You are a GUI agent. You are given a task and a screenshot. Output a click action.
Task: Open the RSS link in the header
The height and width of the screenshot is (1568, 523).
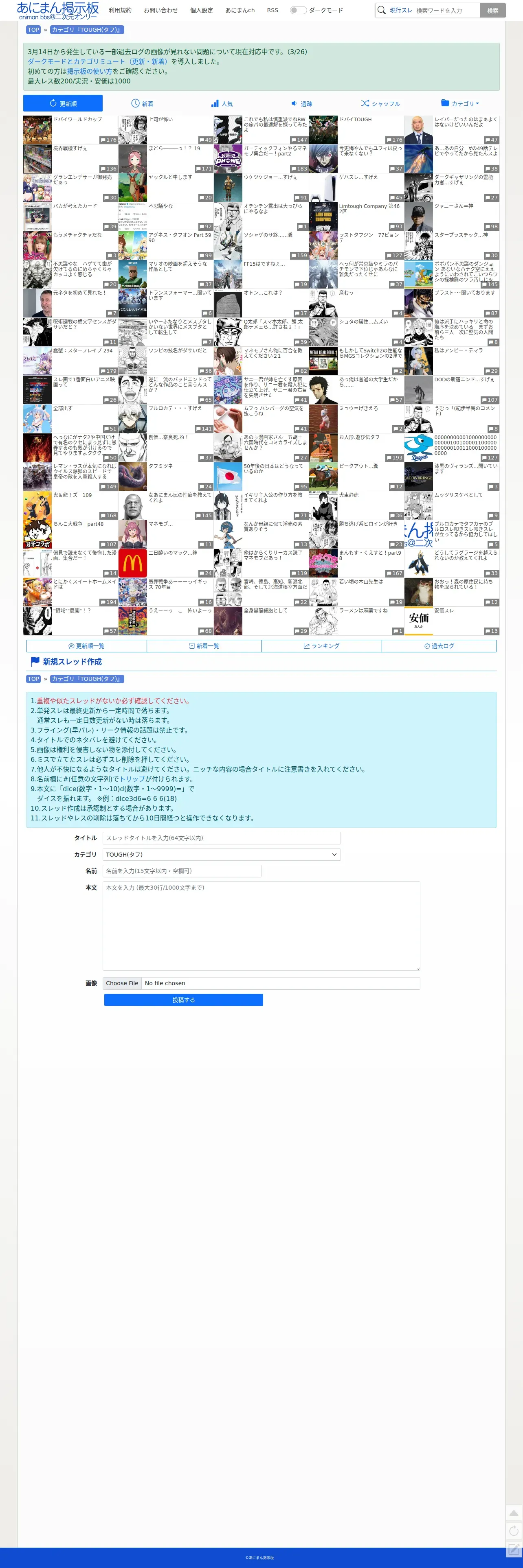272,10
